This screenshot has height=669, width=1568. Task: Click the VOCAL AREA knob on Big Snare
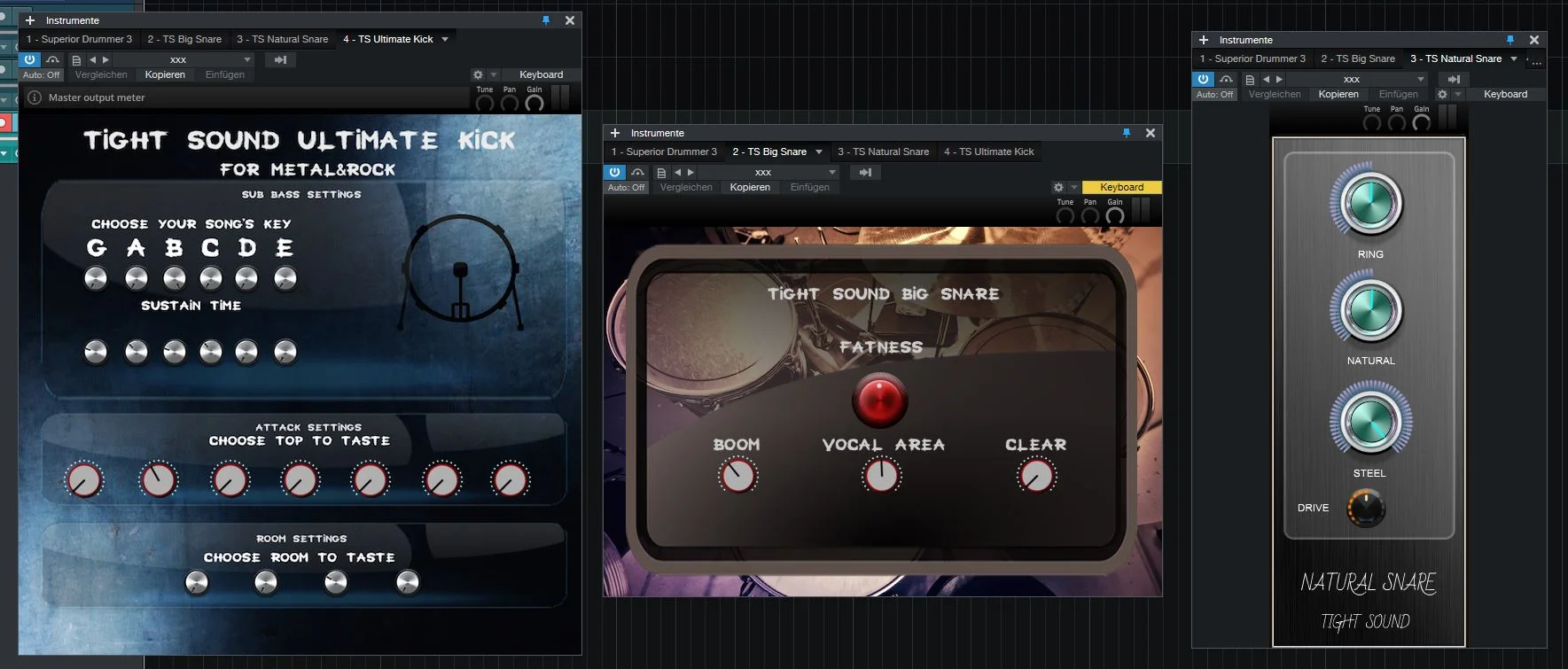[x=882, y=476]
